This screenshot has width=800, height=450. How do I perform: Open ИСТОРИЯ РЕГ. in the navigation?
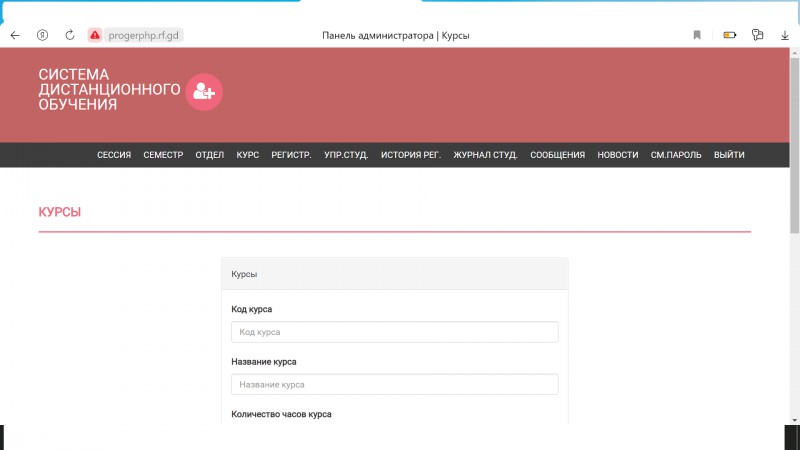pos(411,155)
